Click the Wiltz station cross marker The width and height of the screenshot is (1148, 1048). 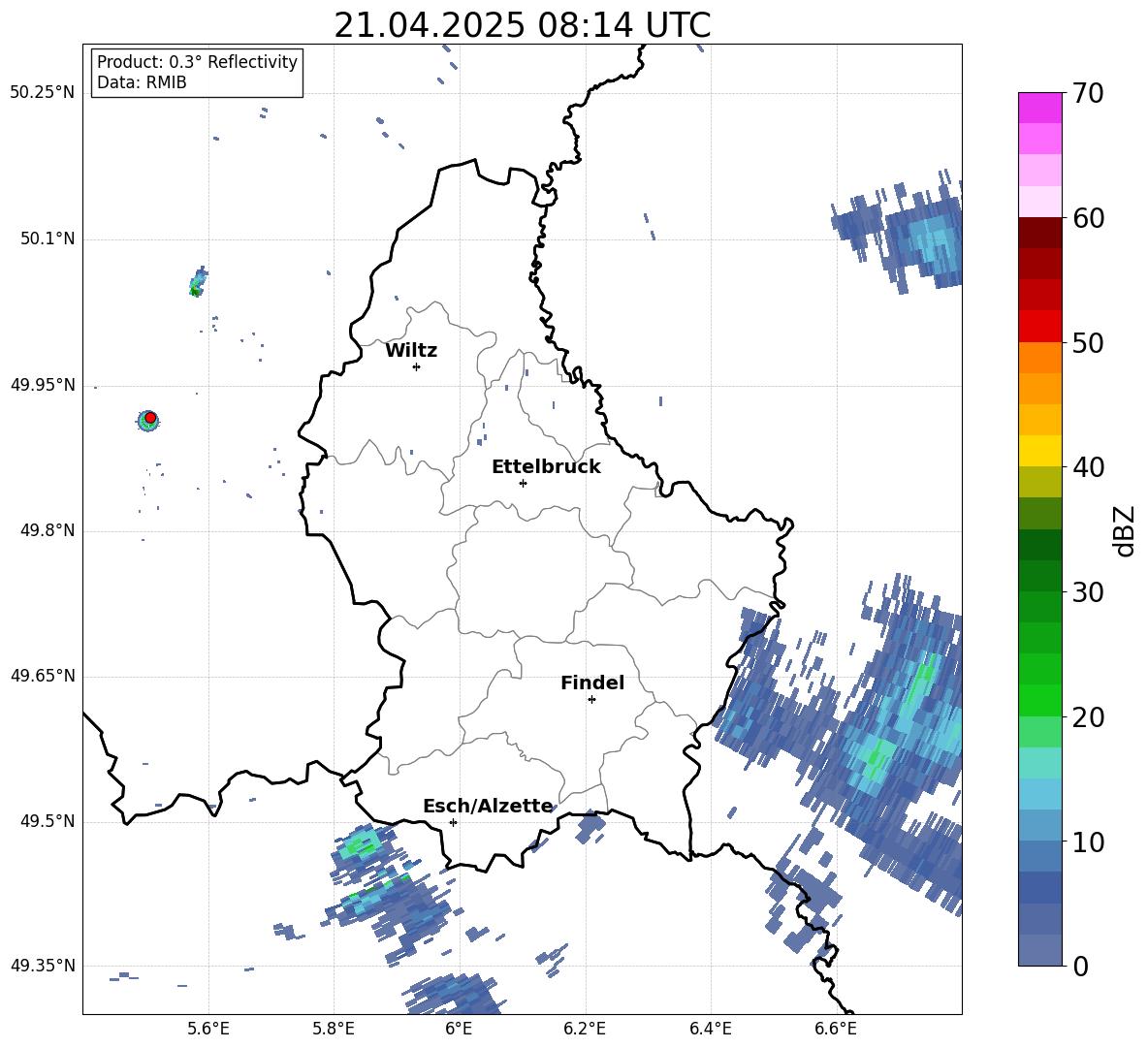(417, 366)
